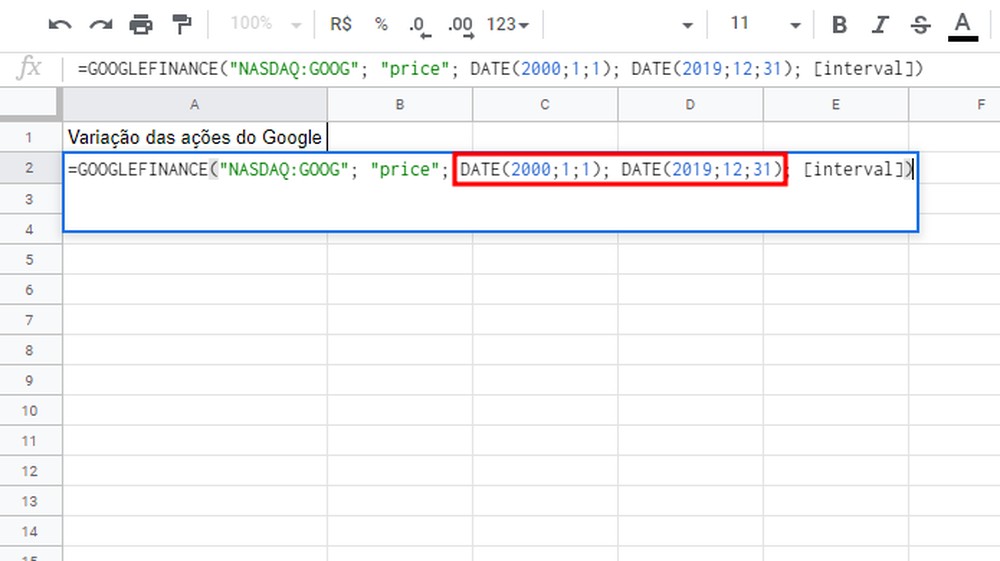Viewport: 1000px width, 561px height.
Task: Toggle italic formatting
Action: pyautogui.click(x=880, y=25)
